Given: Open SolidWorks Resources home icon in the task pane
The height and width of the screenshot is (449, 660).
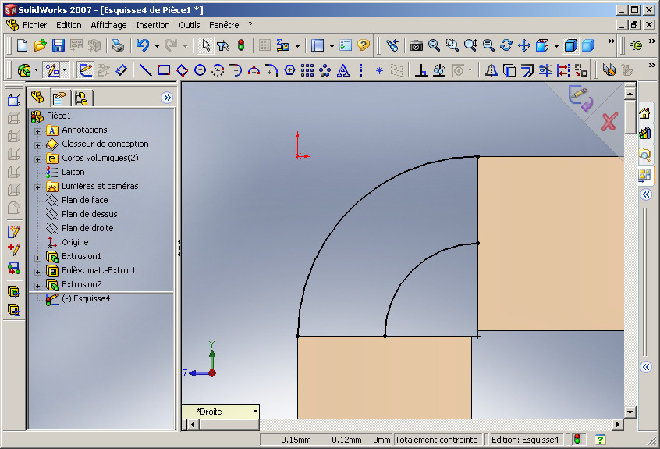Looking at the screenshot, I should click(x=645, y=113).
